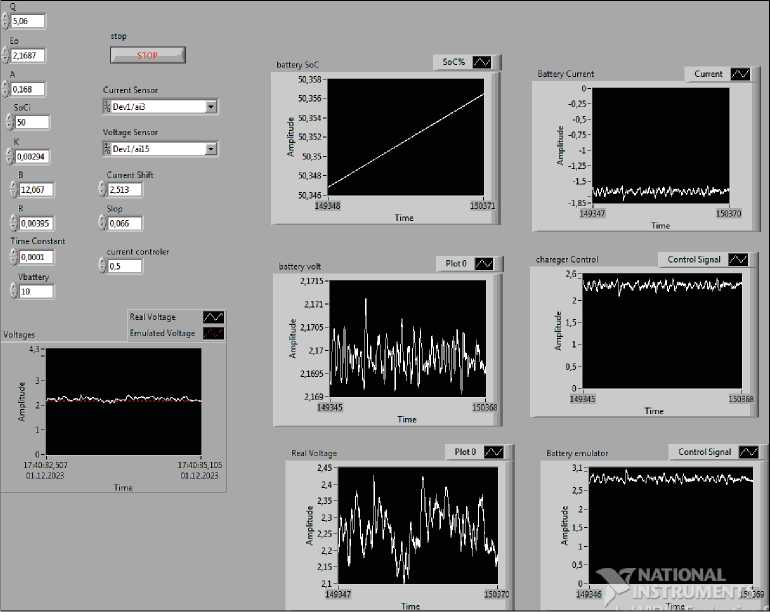Screen dimensions: 770x612
Task: Click the Vbattery input field
Action: 36,291
